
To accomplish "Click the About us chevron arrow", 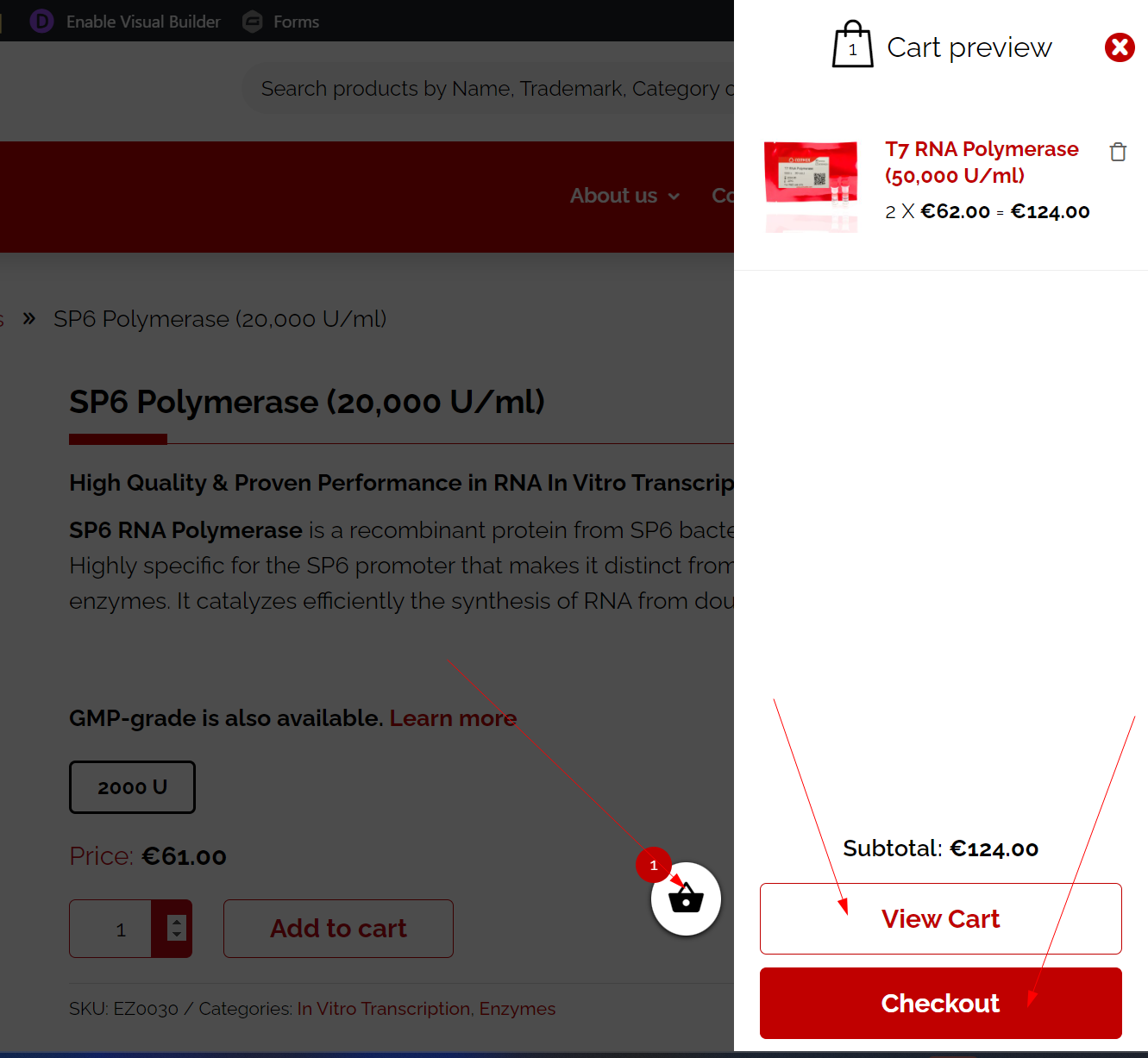I will [674, 197].
